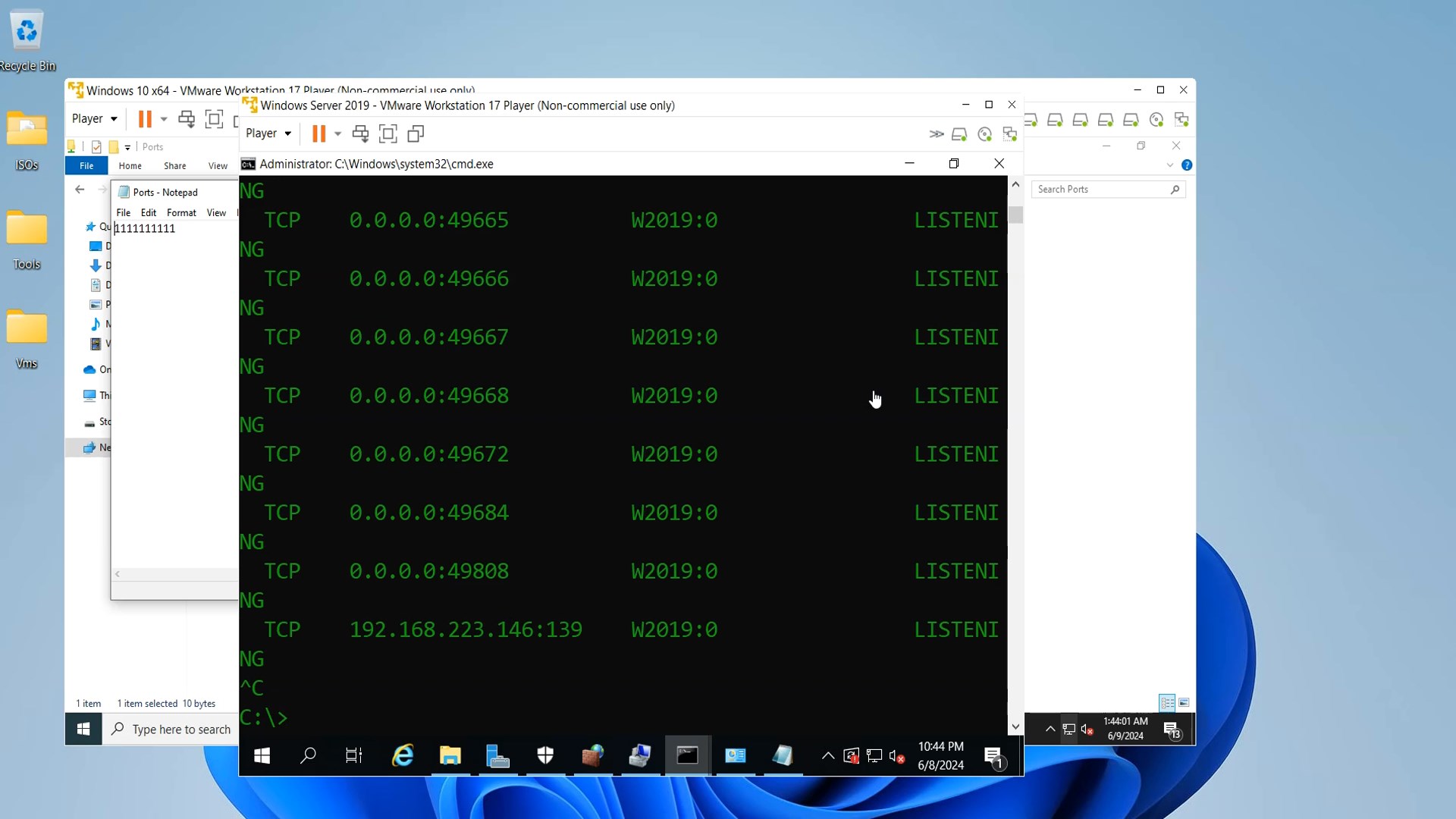Switch Server 2019 player to Unity mode
The image size is (1456, 819).
coord(416,134)
